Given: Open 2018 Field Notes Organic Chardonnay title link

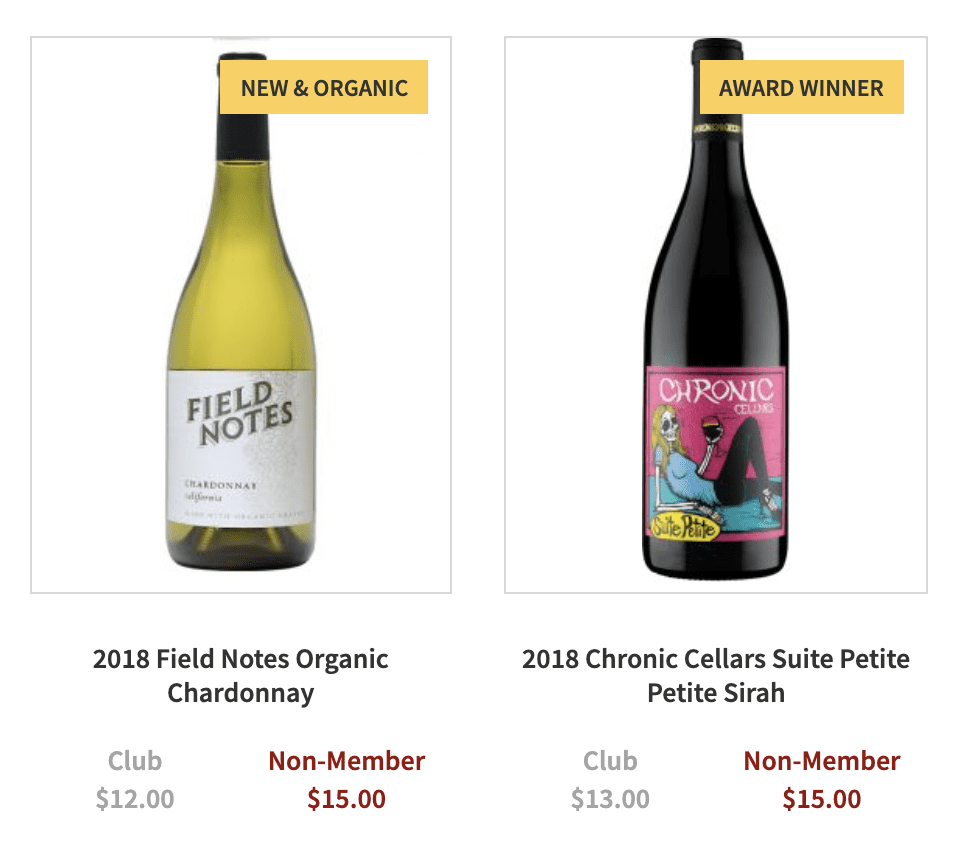Looking at the screenshot, I should pos(241,676).
